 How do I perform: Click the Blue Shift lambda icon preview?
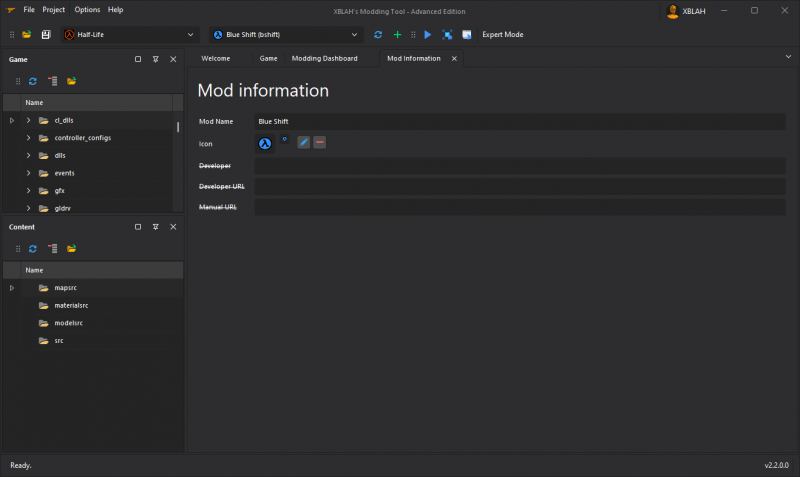[265, 144]
